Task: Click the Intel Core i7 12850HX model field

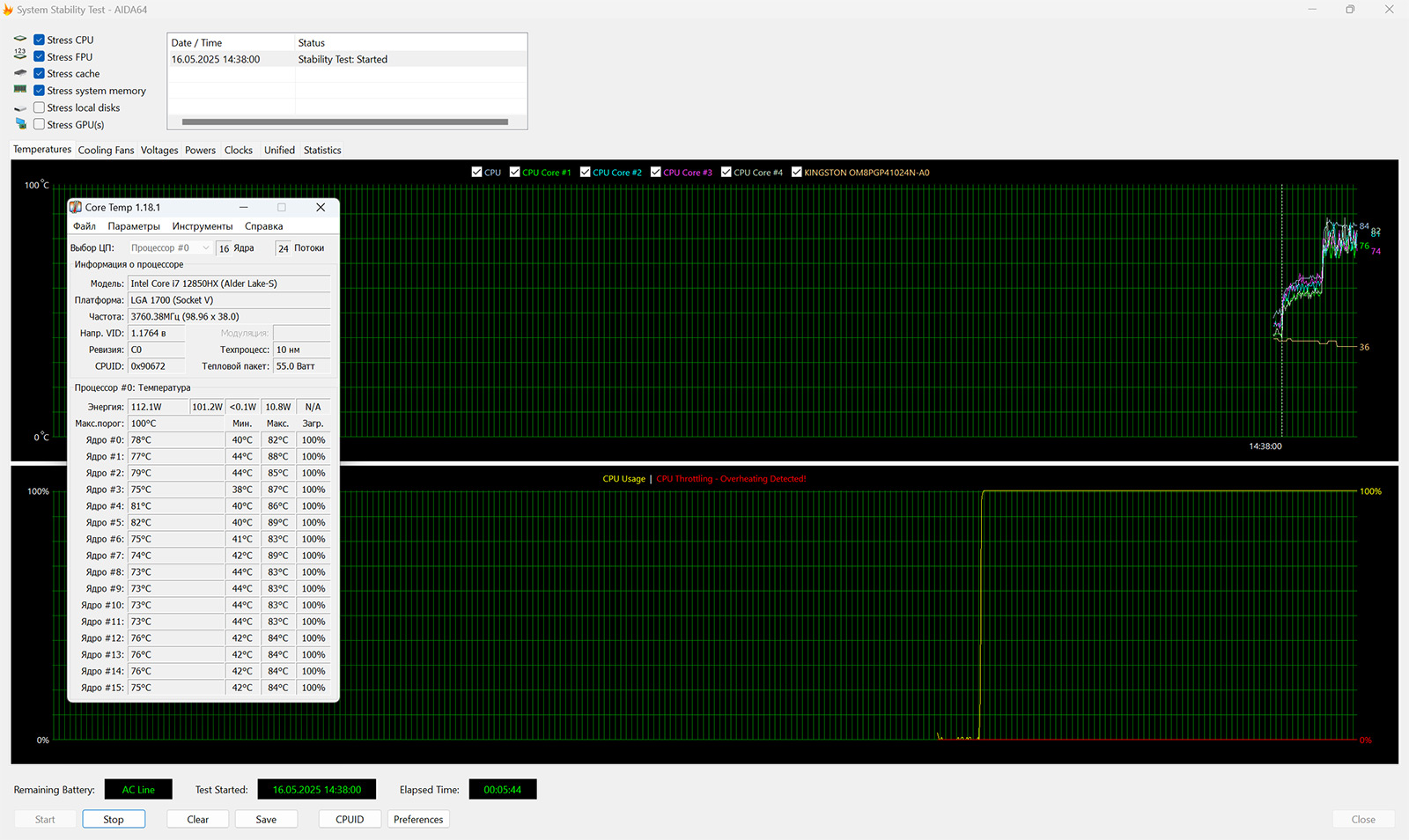Action: click(x=229, y=284)
